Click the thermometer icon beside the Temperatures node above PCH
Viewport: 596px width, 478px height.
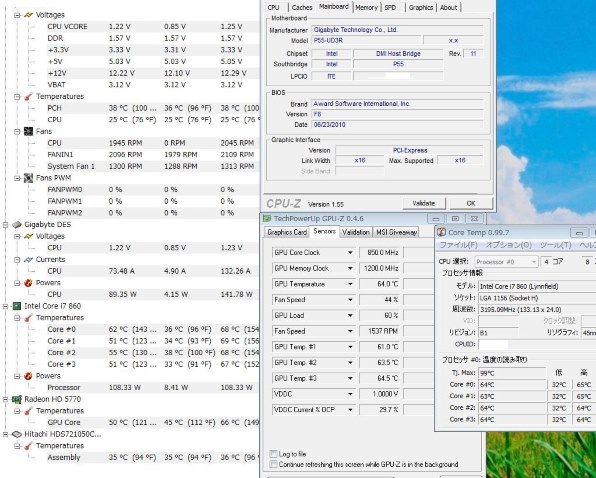pos(29,97)
